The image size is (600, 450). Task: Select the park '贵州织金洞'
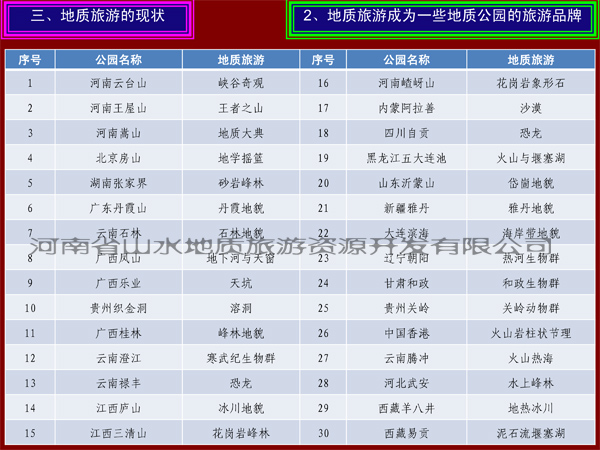(119, 308)
